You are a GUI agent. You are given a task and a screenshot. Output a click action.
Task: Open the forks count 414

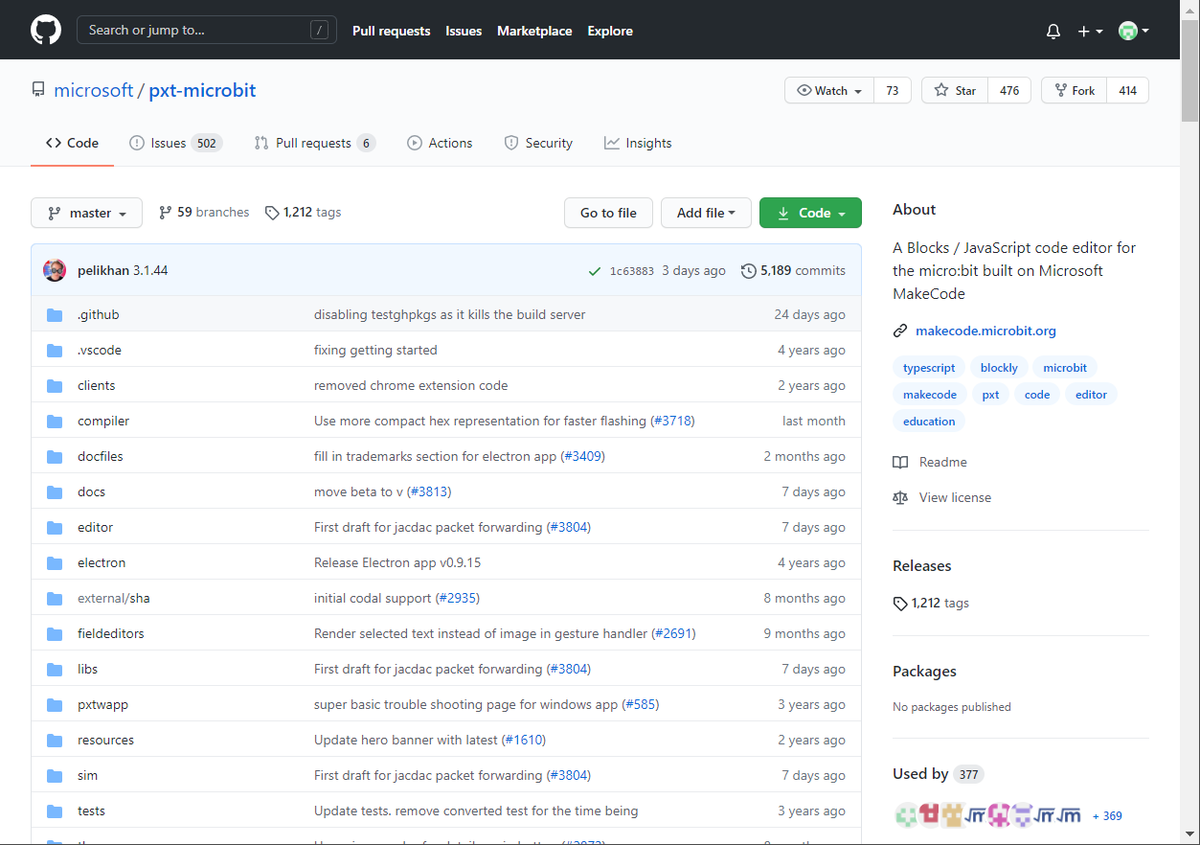pyautogui.click(x=1128, y=90)
